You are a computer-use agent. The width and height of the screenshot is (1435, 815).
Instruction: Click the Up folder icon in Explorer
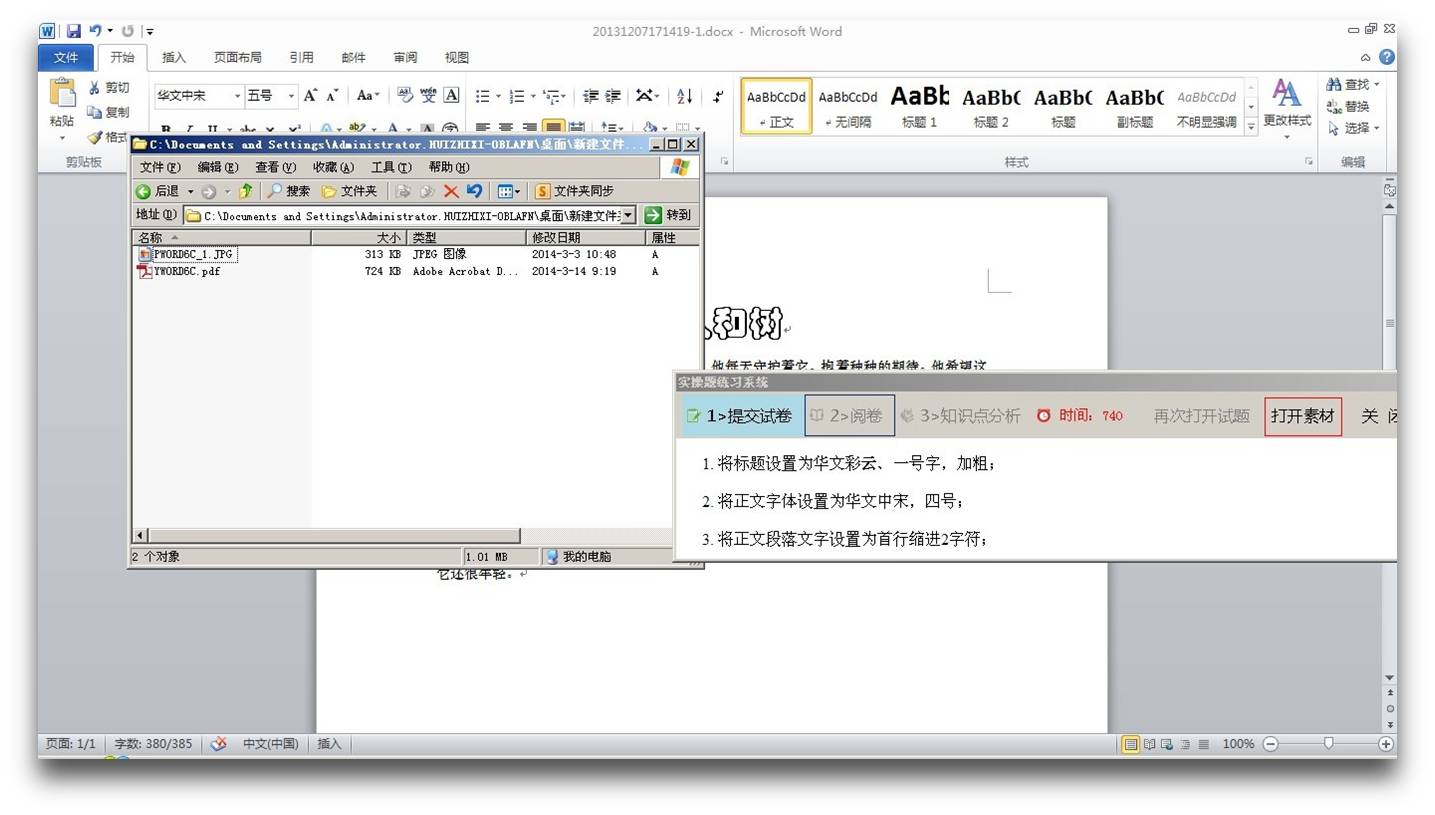(x=245, y=191)
